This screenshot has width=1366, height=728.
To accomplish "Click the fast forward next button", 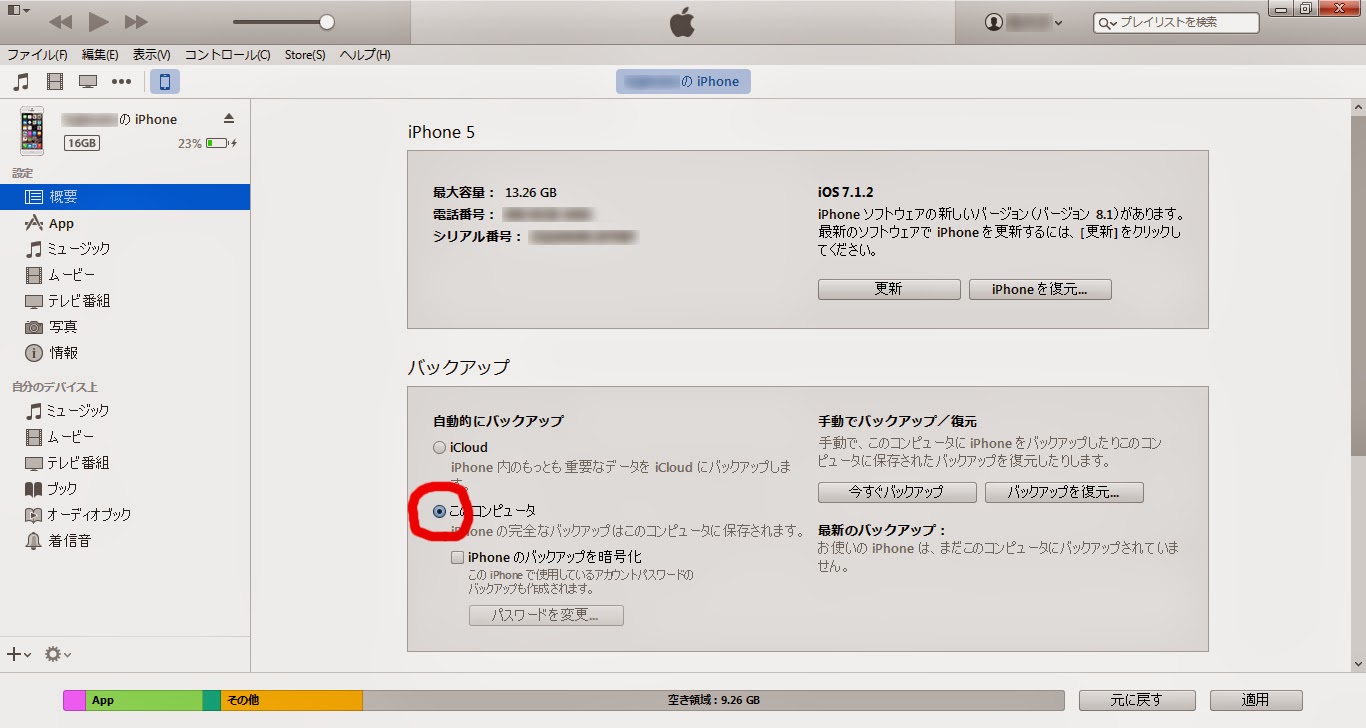I will [136, 22].
